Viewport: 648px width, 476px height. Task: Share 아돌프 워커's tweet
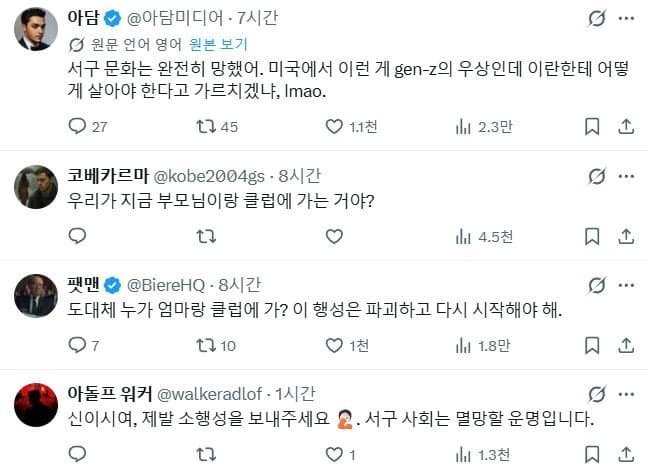tap(626, 456)
